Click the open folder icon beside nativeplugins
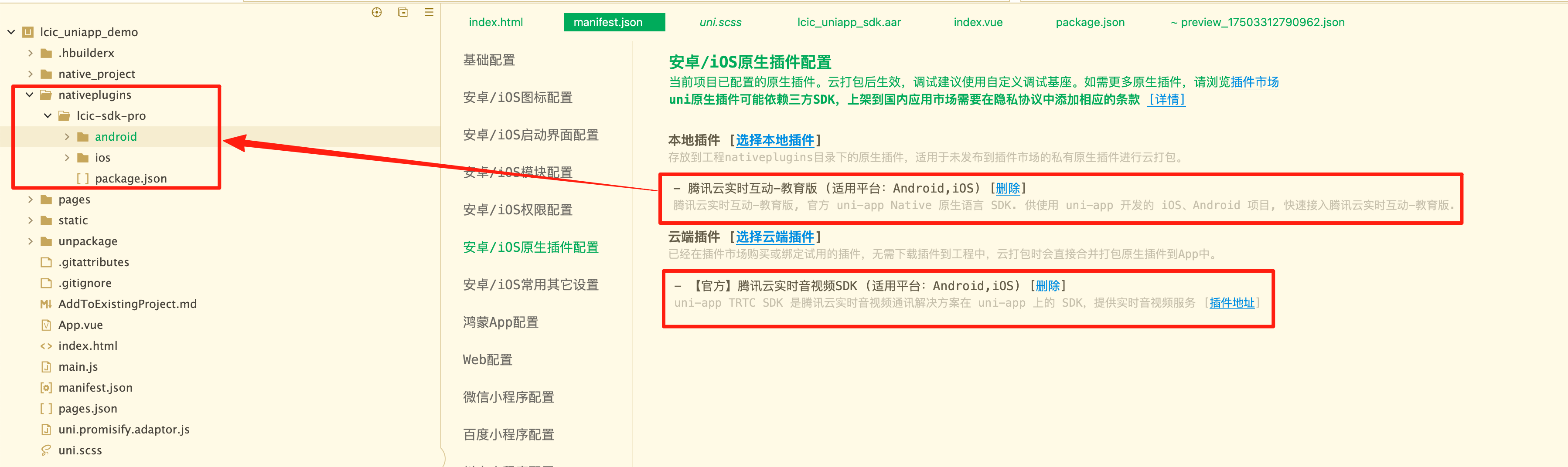 pyautogui.click(x=46, y=95)
